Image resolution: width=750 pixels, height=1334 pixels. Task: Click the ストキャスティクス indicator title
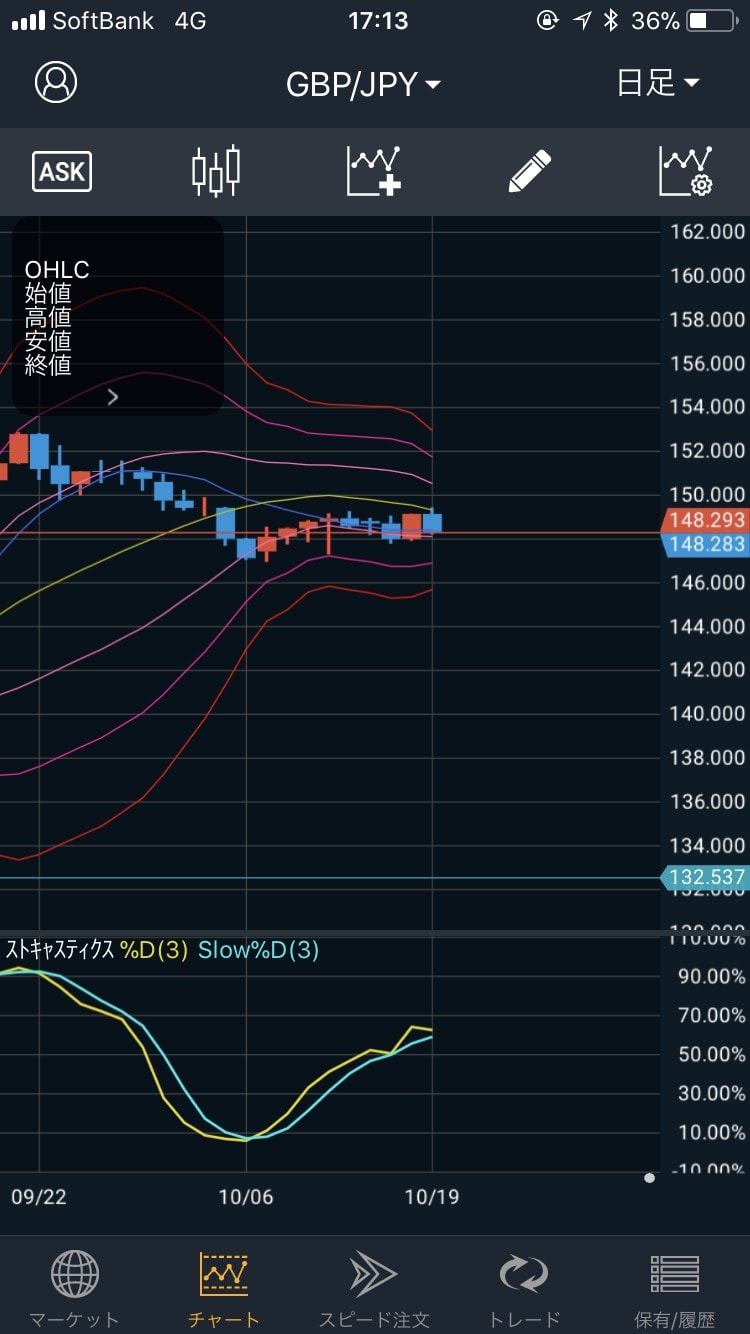[59, 950]
